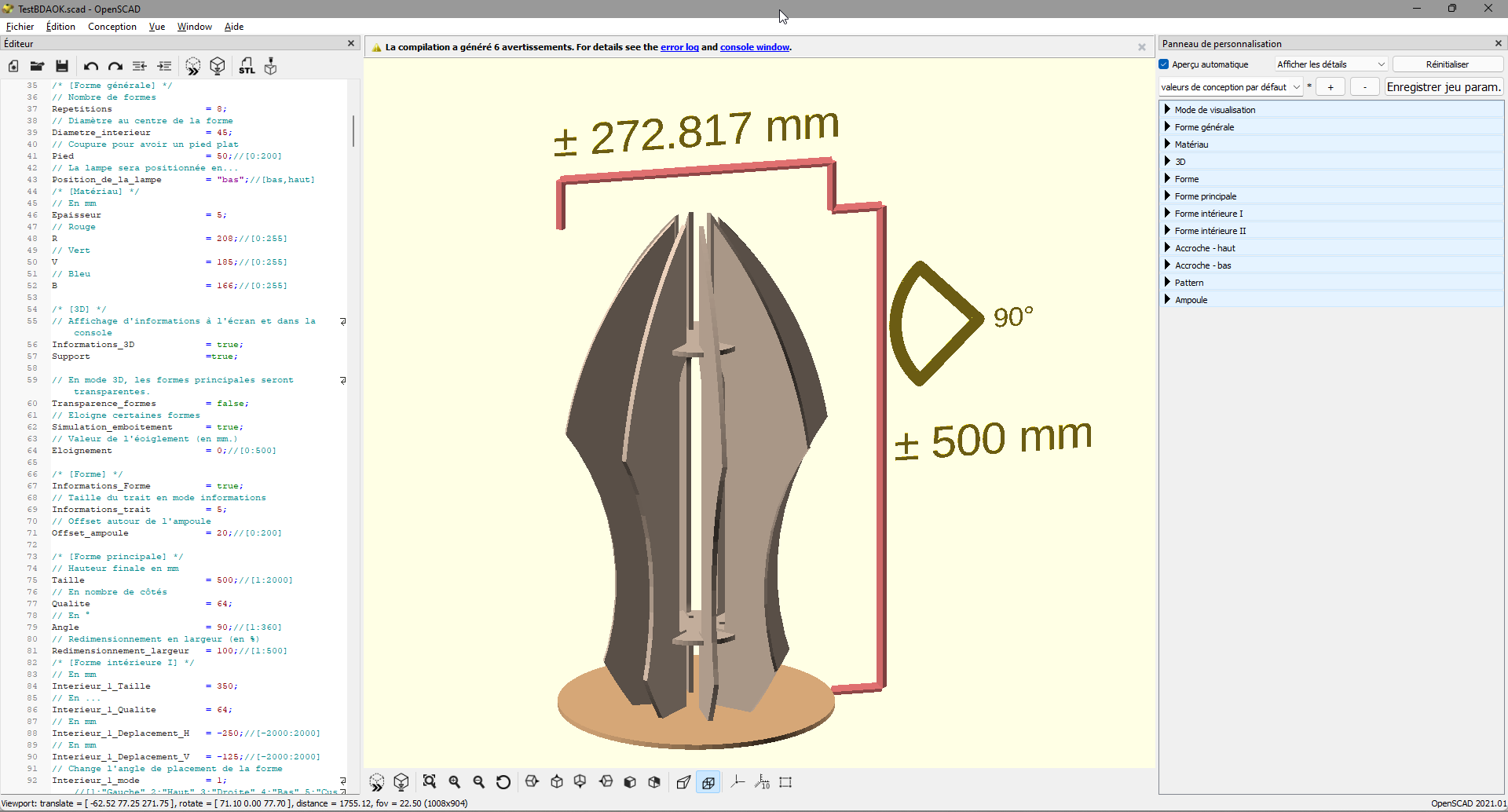The width and height of the screenshot is (1508, 812).
Task: Dismiss the compilation warning banner
Action: coord(1142,47)
